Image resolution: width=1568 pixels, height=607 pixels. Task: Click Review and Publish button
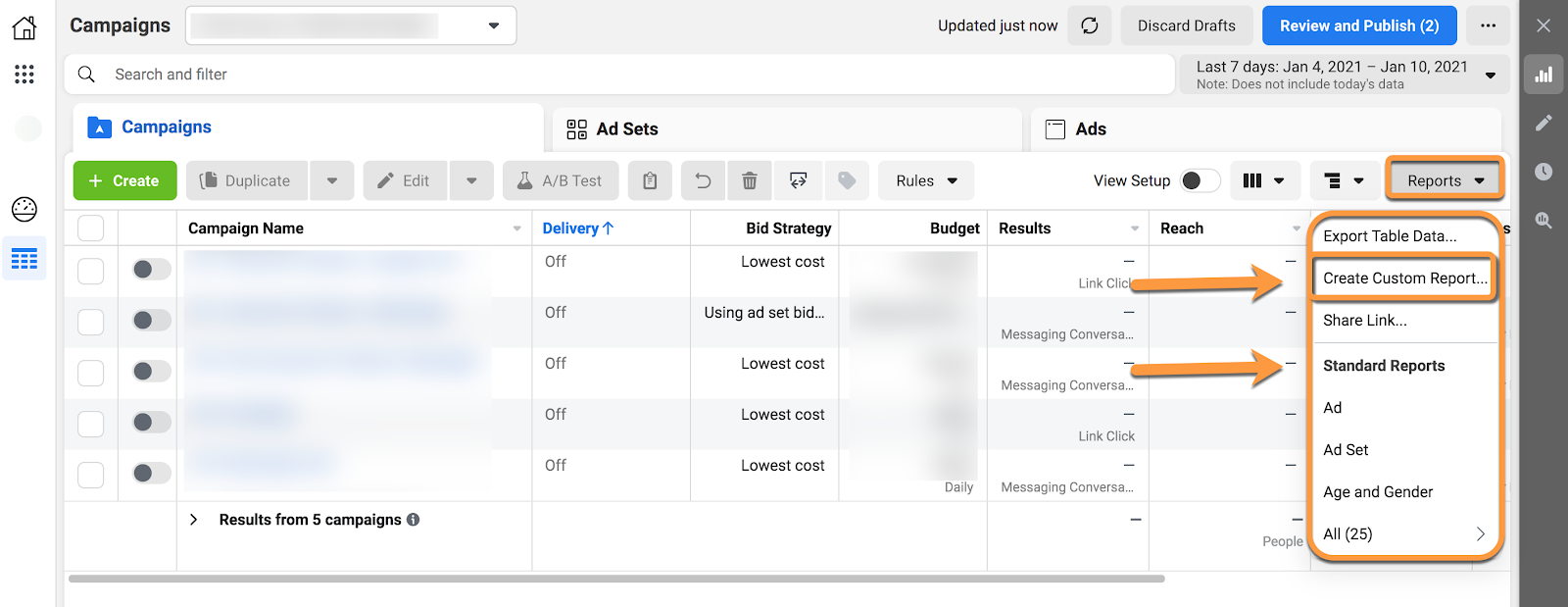click(x=1359, y=25)
